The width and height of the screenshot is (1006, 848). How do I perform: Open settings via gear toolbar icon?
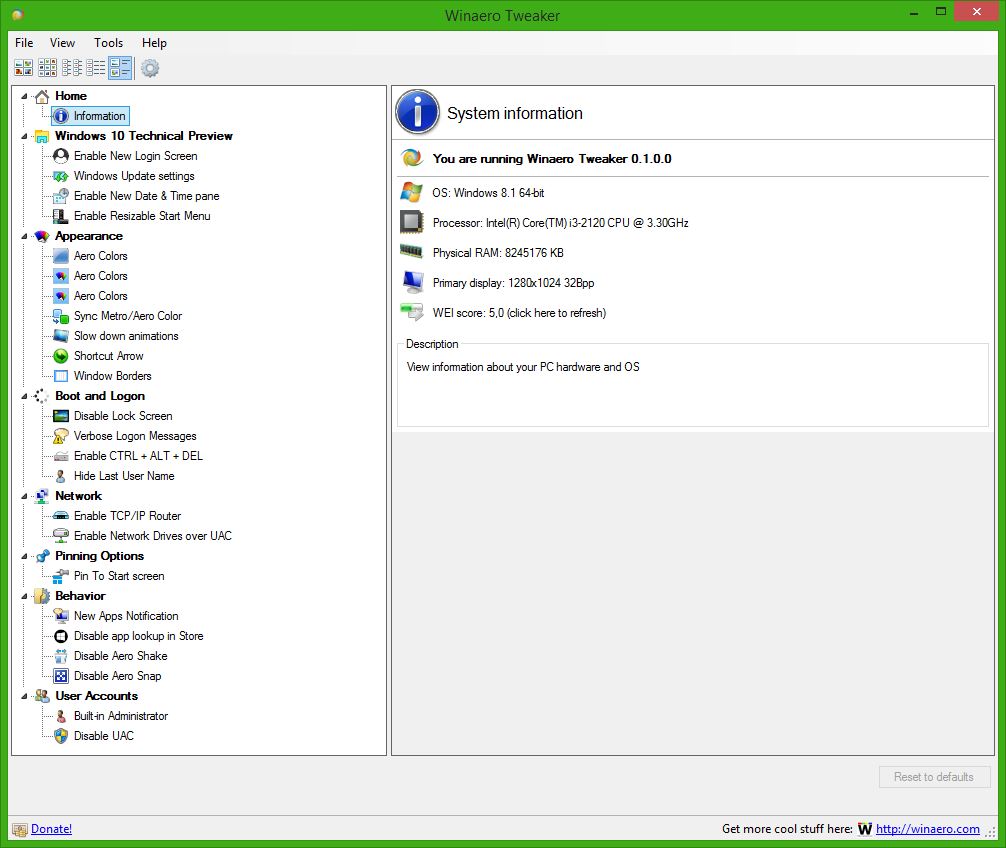pos(150,68)
